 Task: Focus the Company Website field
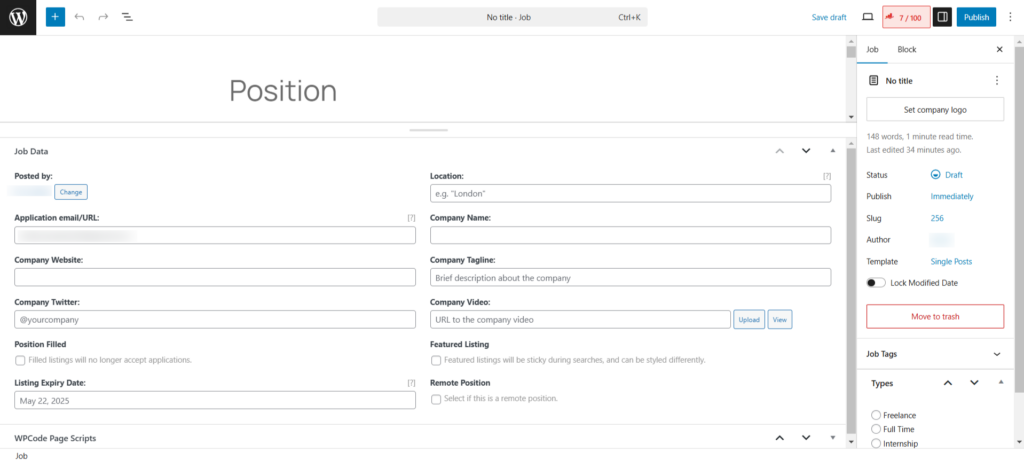point(215,277)
